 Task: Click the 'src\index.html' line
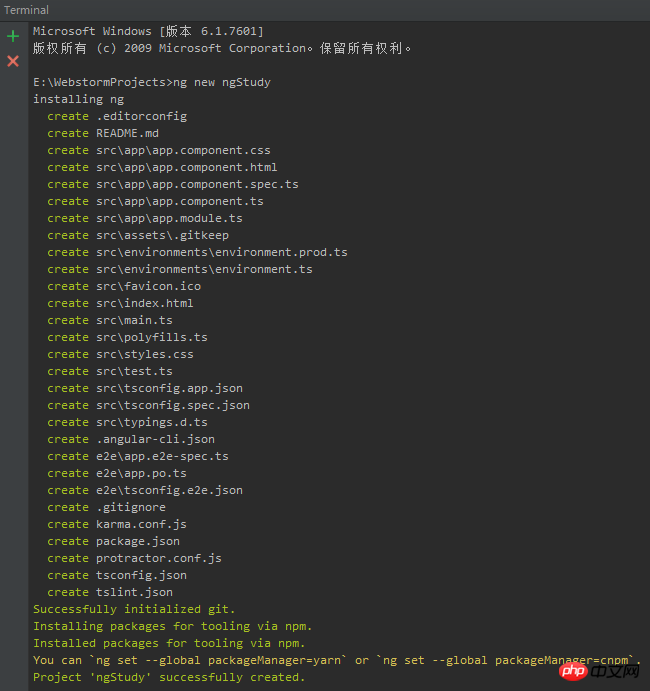click(120, 303)
